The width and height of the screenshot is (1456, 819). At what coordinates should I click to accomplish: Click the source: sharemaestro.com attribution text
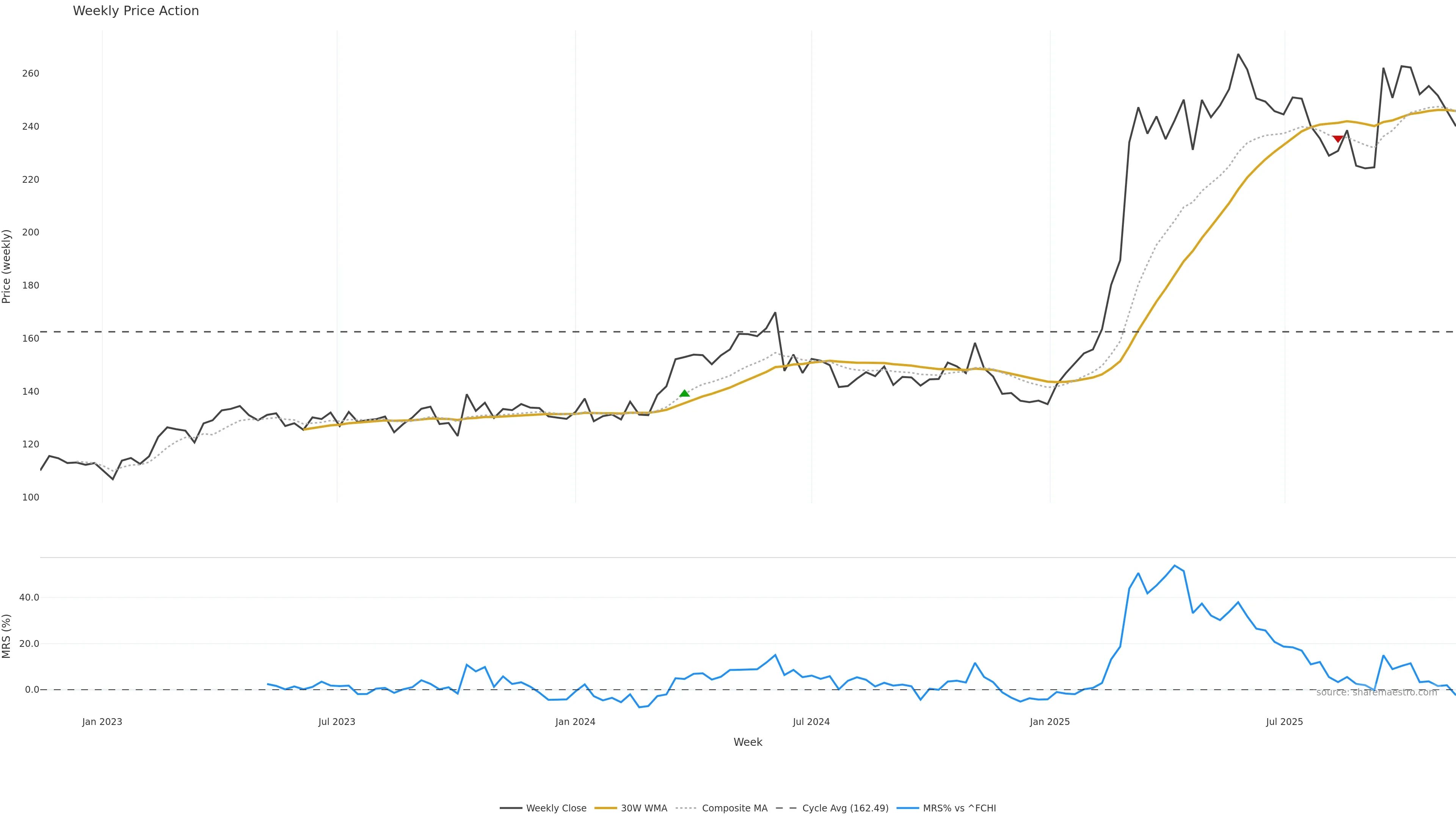(1376, 692)
